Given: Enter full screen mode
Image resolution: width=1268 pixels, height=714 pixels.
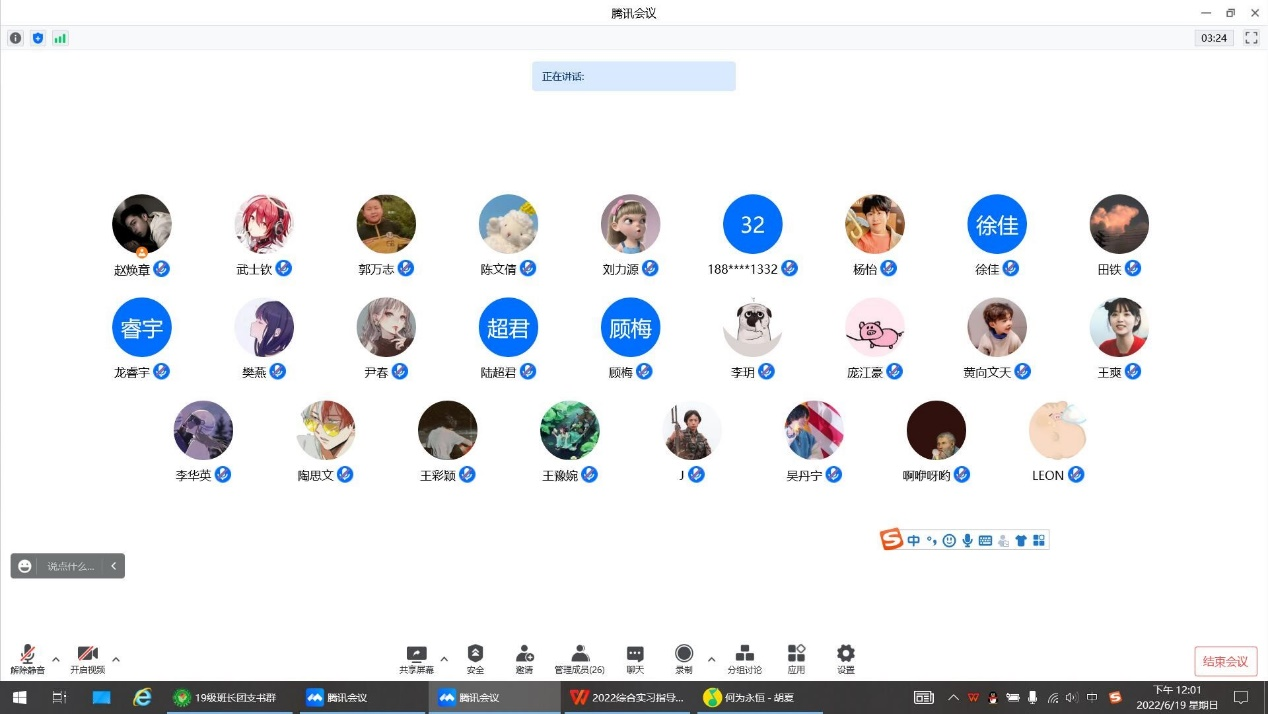Looking at the screenshot, I should 1251,38.
